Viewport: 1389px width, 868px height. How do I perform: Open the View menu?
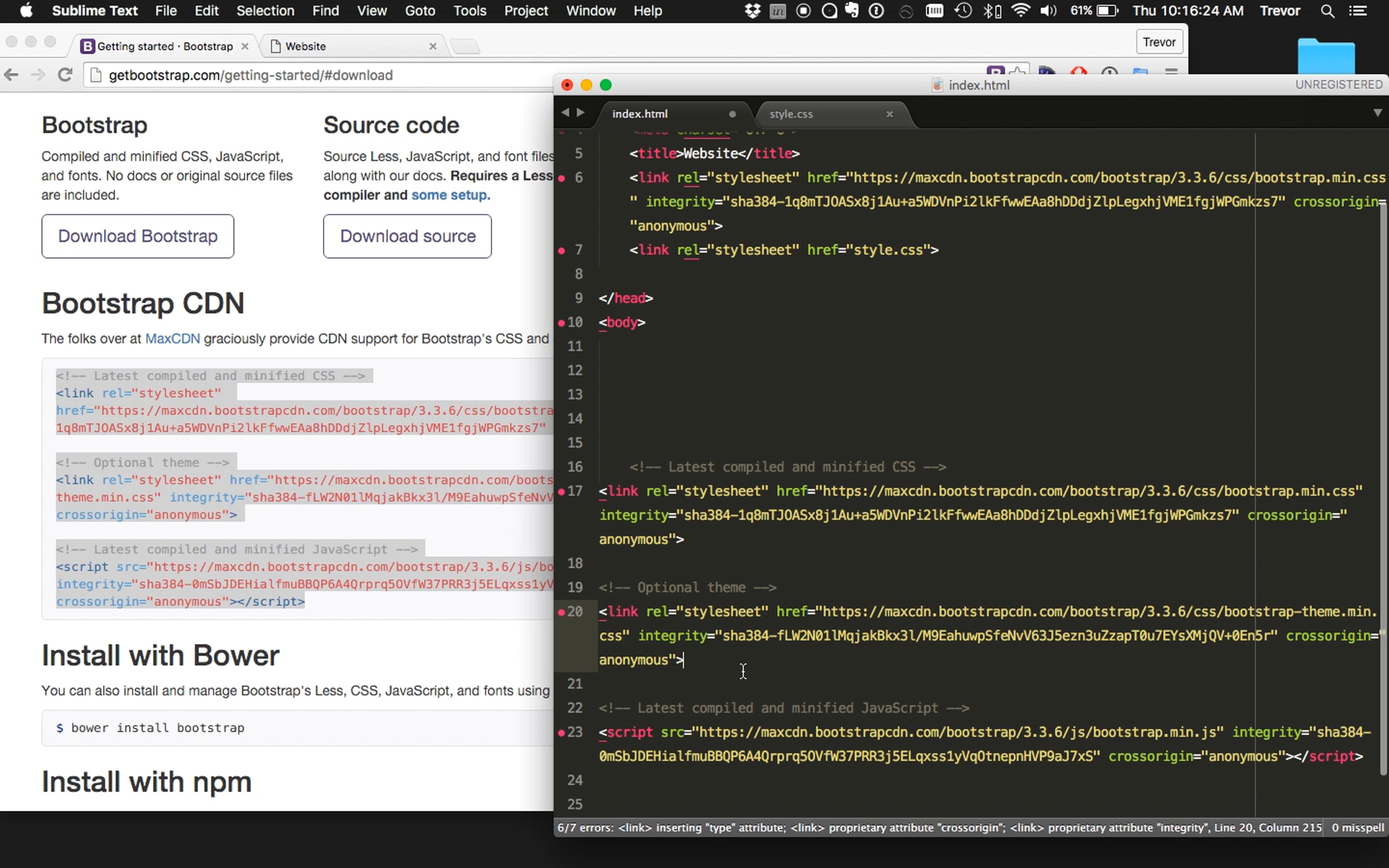[372, 10]
